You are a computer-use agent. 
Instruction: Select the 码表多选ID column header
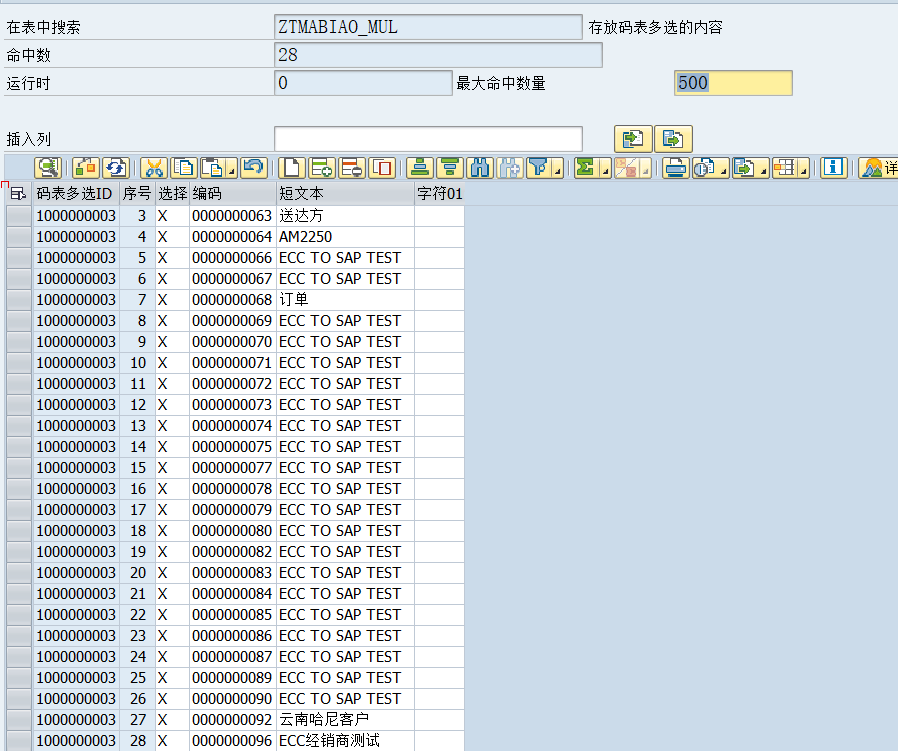[x=77, y=194]
